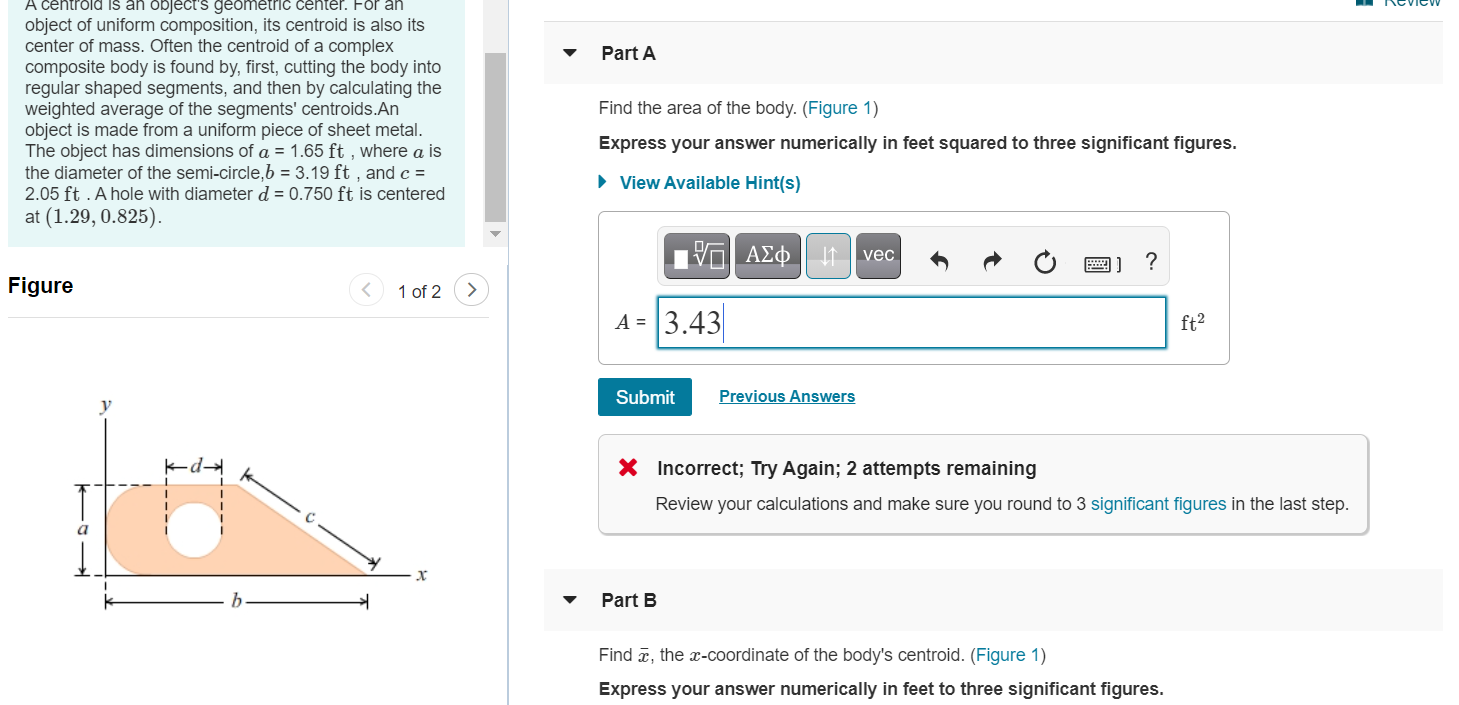Viewport: 1459px width, 705px height.
Task: Open the Greek symbols ΑΣΦ palette
Action: point(767,255)
